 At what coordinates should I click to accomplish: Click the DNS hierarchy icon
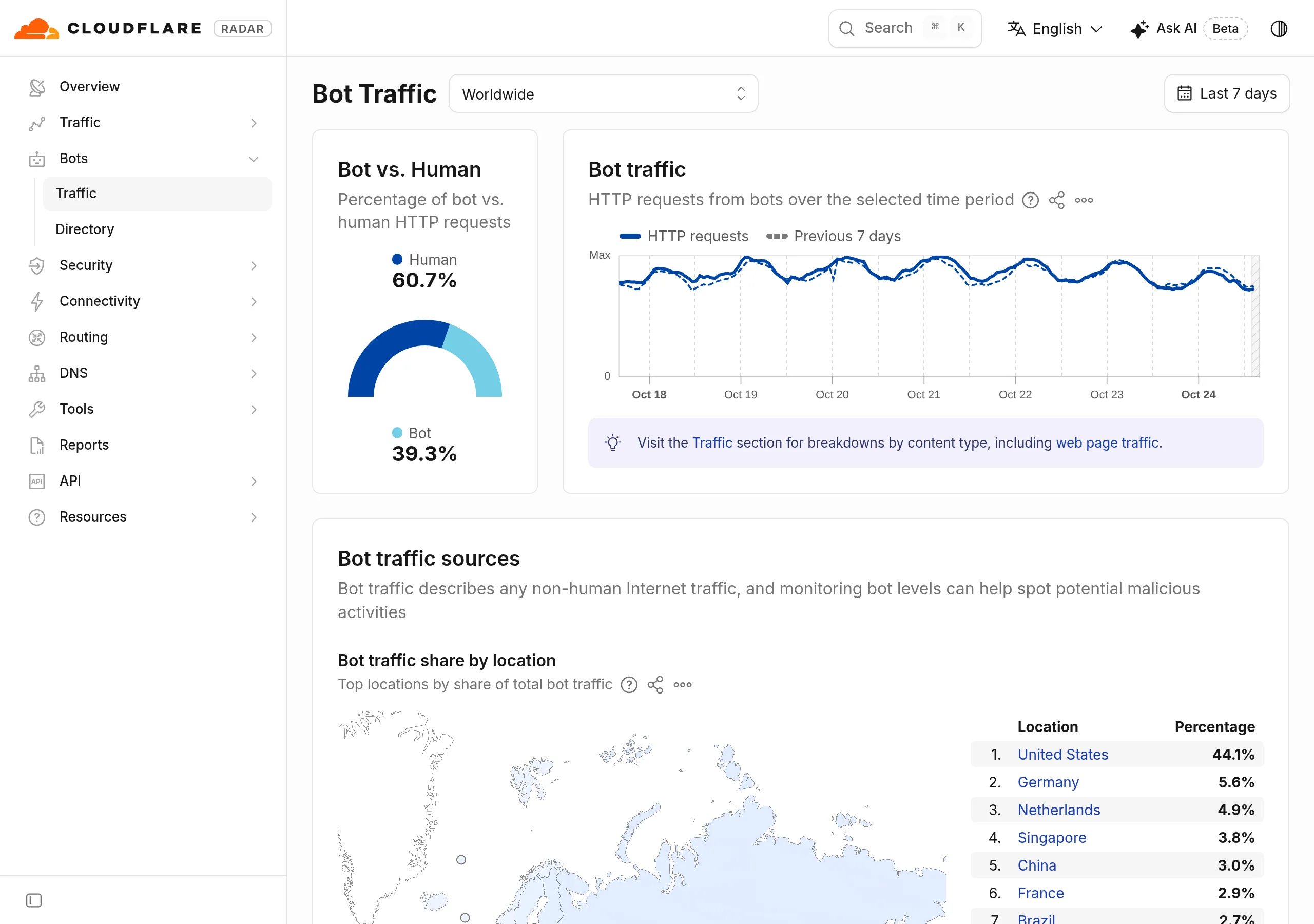point(36,373)
